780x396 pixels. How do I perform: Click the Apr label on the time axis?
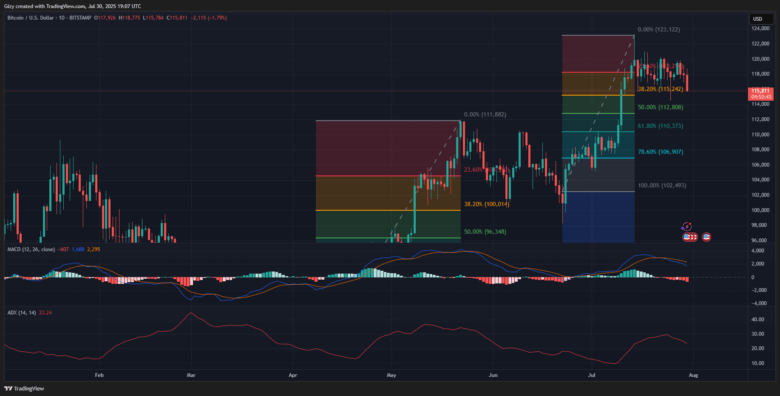pyautogui.click(x=293, y=376)
